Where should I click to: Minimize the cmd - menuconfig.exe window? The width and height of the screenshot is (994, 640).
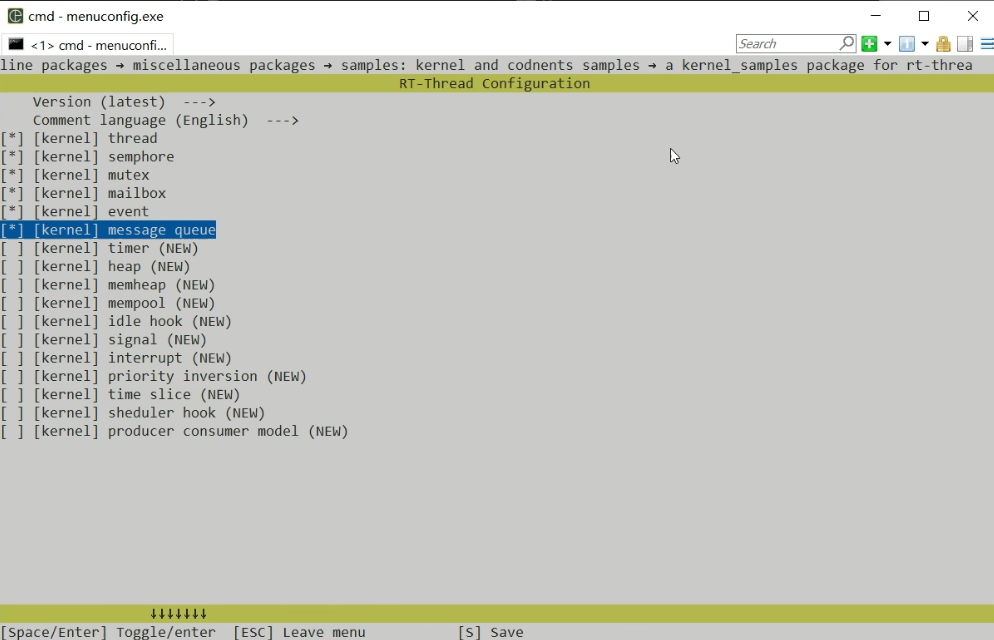(x=876, y=16)
